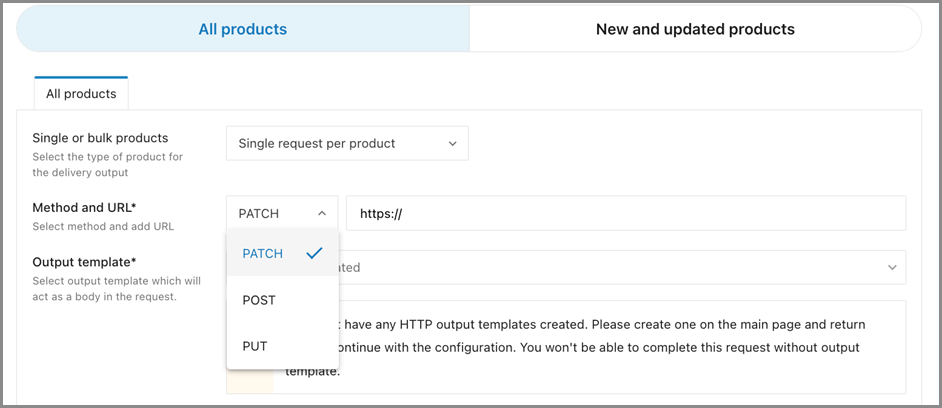This screenshot has width=942, height=408.
Task: Click chevron arrow in Single request dropdown
Action: tap(452, 143)
